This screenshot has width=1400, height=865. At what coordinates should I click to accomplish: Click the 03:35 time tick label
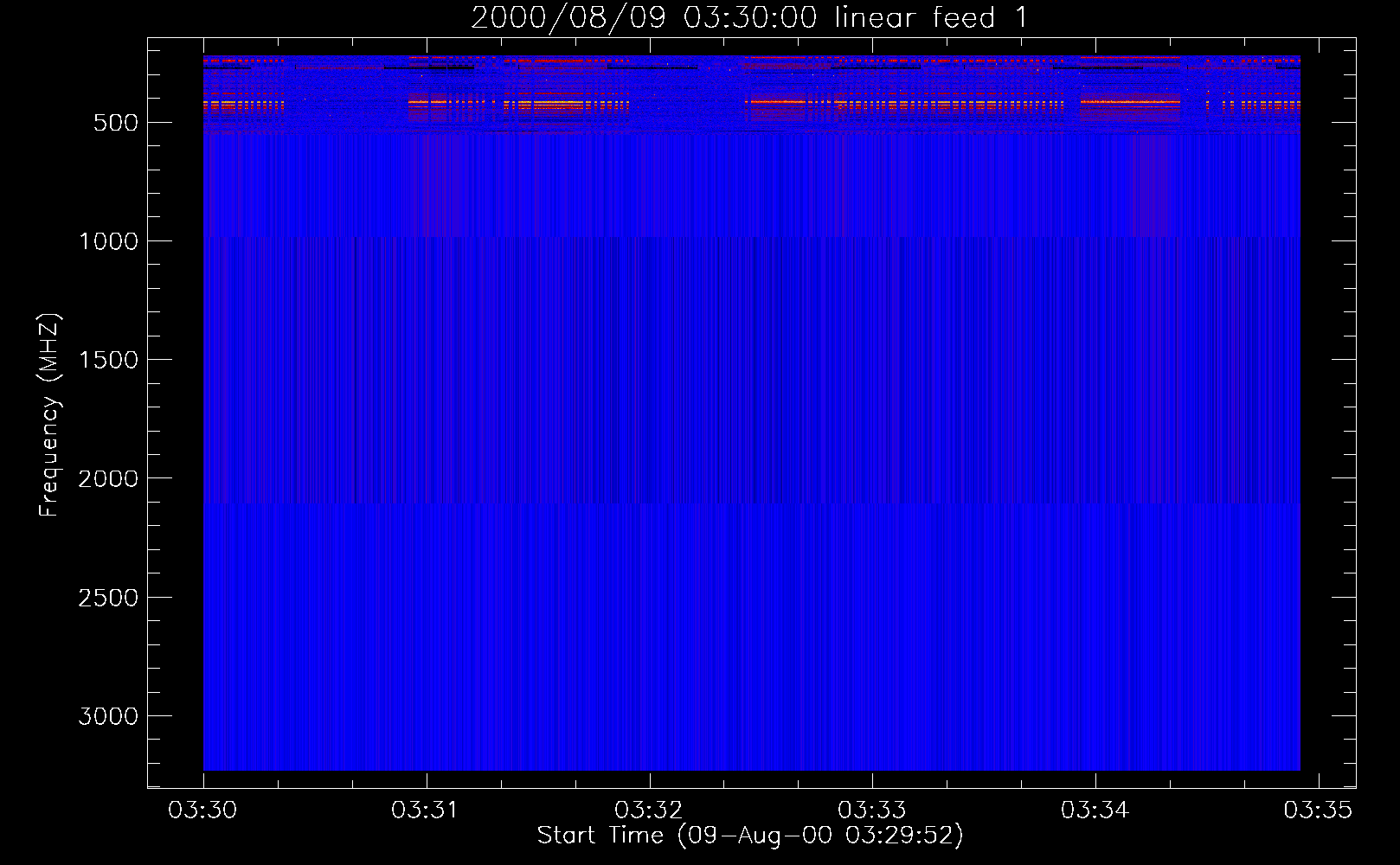1318,811
